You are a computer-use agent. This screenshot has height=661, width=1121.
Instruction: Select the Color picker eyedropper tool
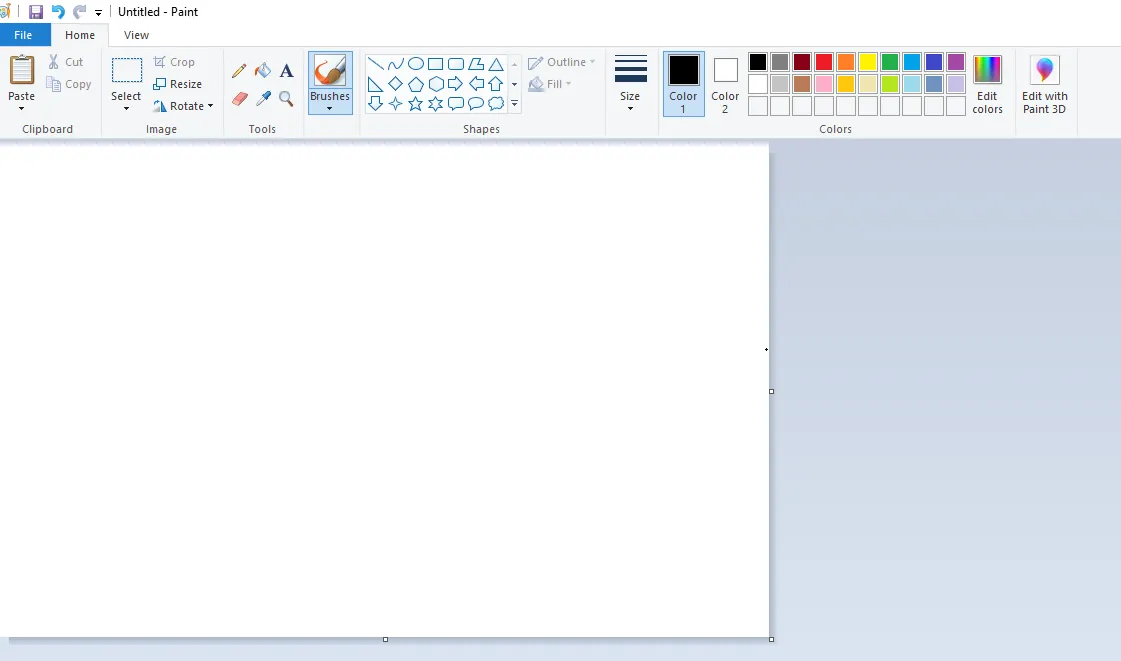point(263,99)
